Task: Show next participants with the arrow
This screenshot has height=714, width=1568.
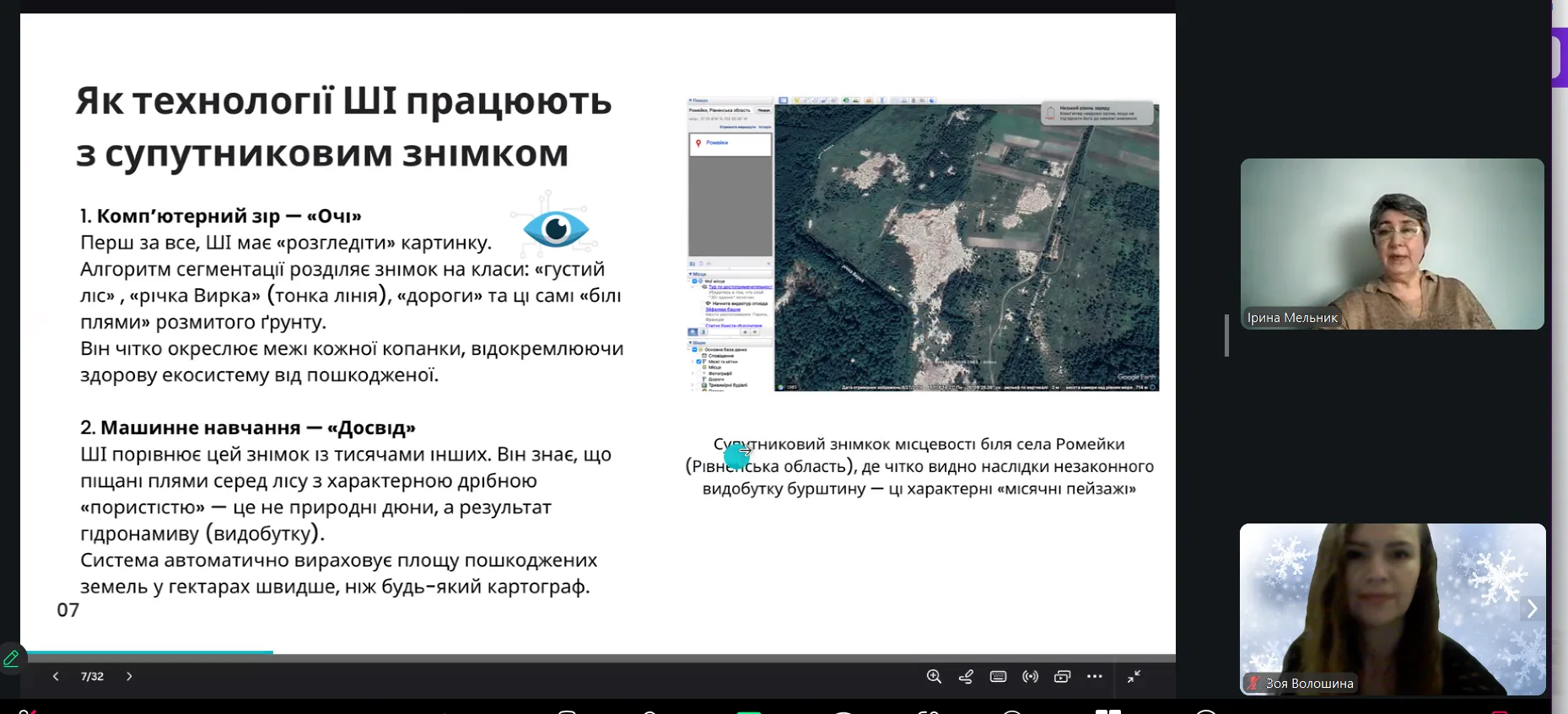Action: point(1532,609)
